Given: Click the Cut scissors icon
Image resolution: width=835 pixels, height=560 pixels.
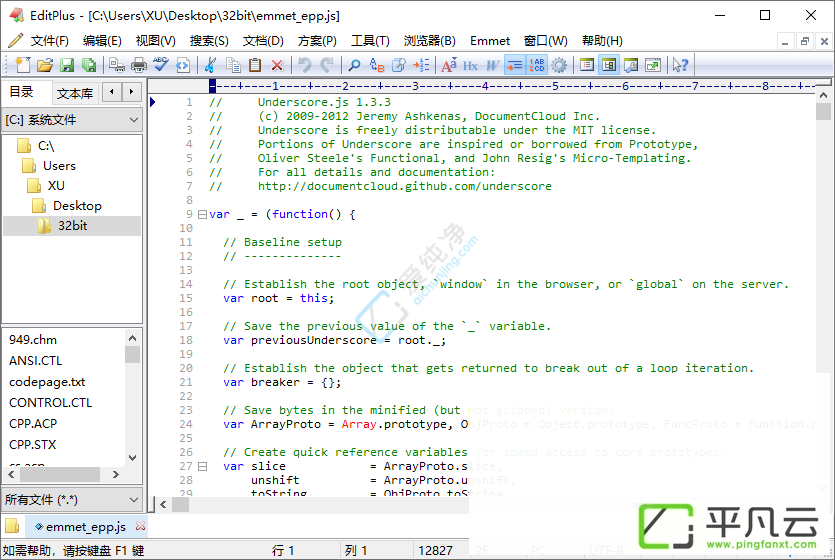Looking at the screenshot, I should click(210, 65).
